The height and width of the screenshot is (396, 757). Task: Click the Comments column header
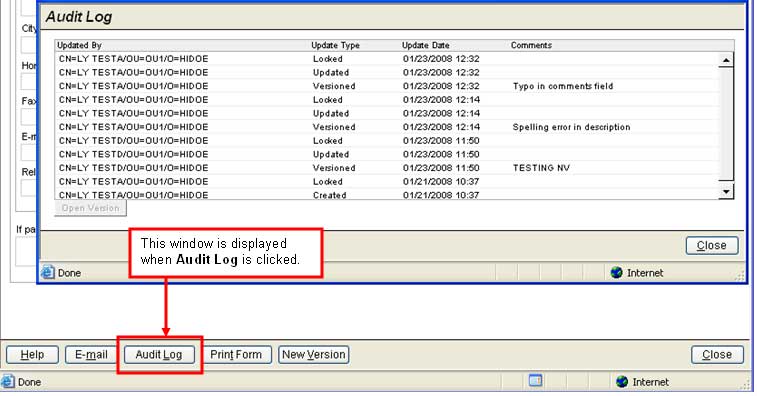(531, 45)
